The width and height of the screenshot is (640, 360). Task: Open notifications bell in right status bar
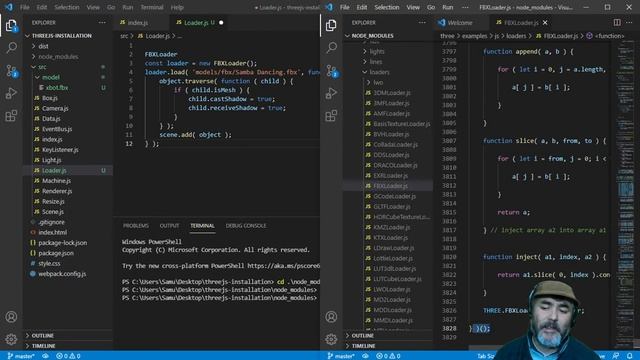pyautogui.click(x=630, y=356)
